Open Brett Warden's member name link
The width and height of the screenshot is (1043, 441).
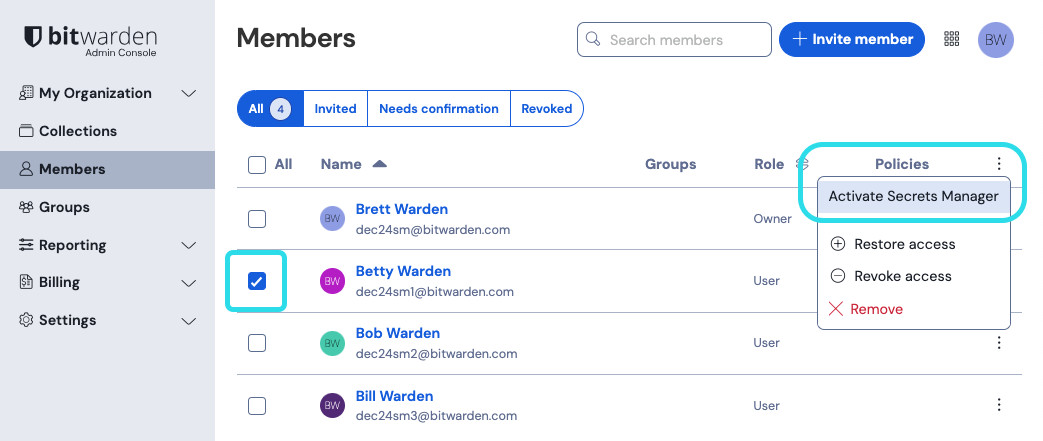pos(402,209)
